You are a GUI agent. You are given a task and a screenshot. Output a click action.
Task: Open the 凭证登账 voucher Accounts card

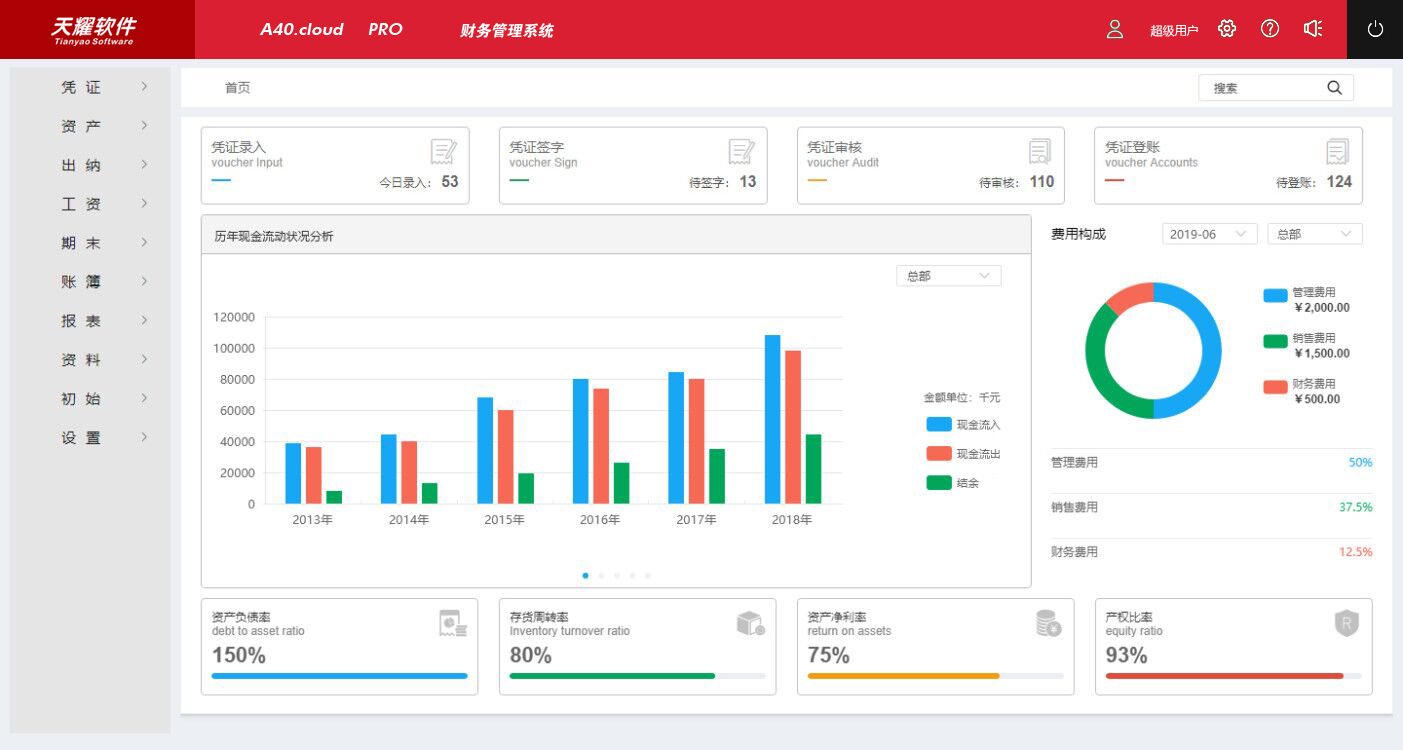1228,165
